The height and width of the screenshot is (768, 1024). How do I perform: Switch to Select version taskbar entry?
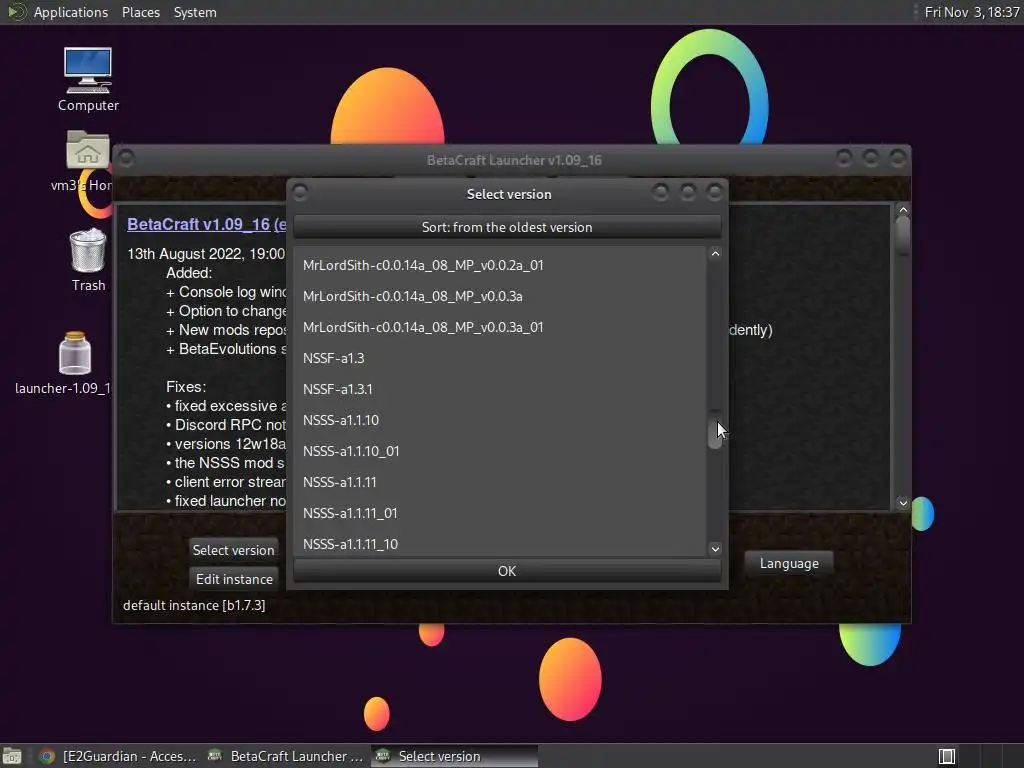[455, 756]
